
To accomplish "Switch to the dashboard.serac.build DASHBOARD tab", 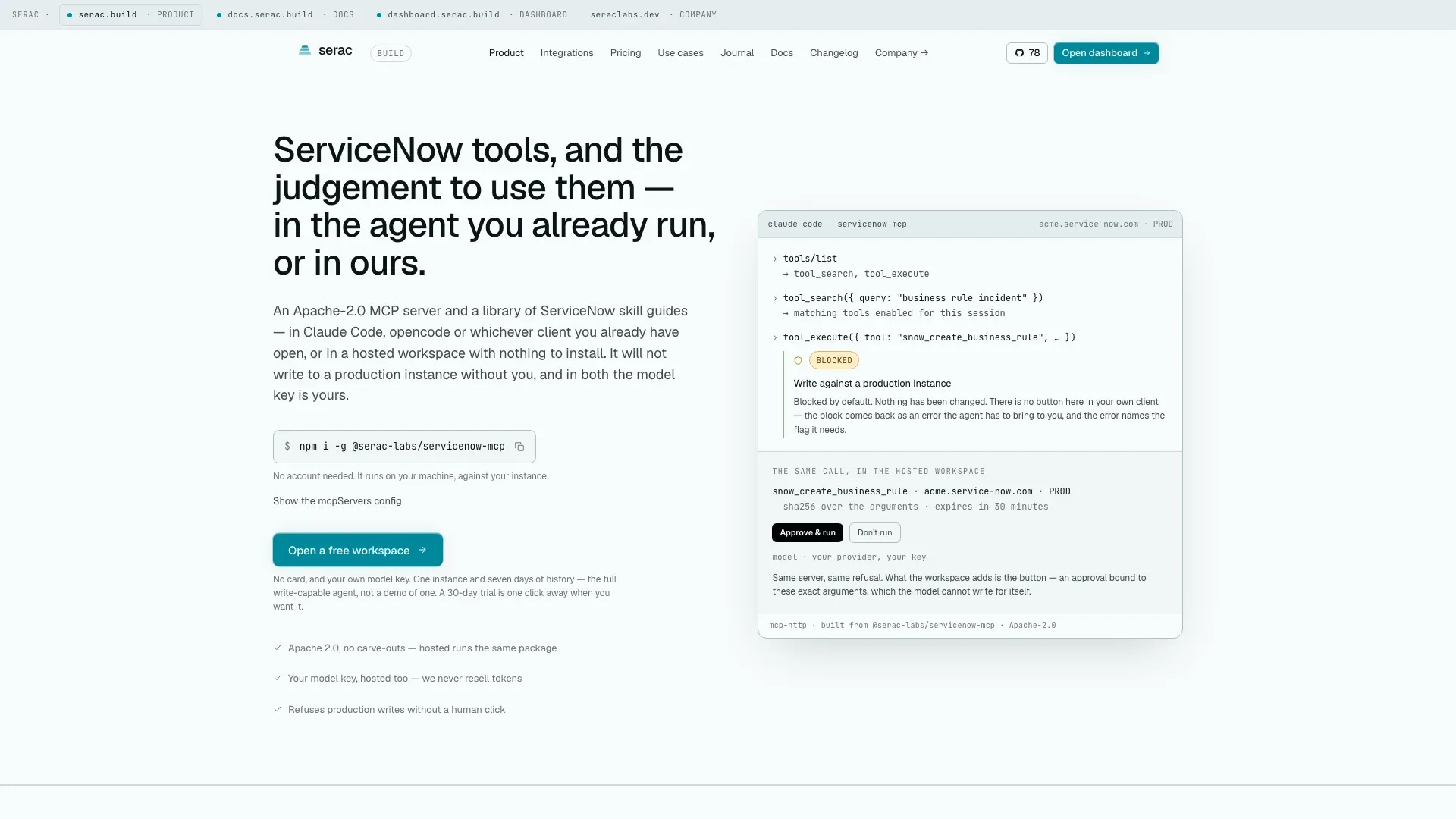I will [x=472, y=14].
